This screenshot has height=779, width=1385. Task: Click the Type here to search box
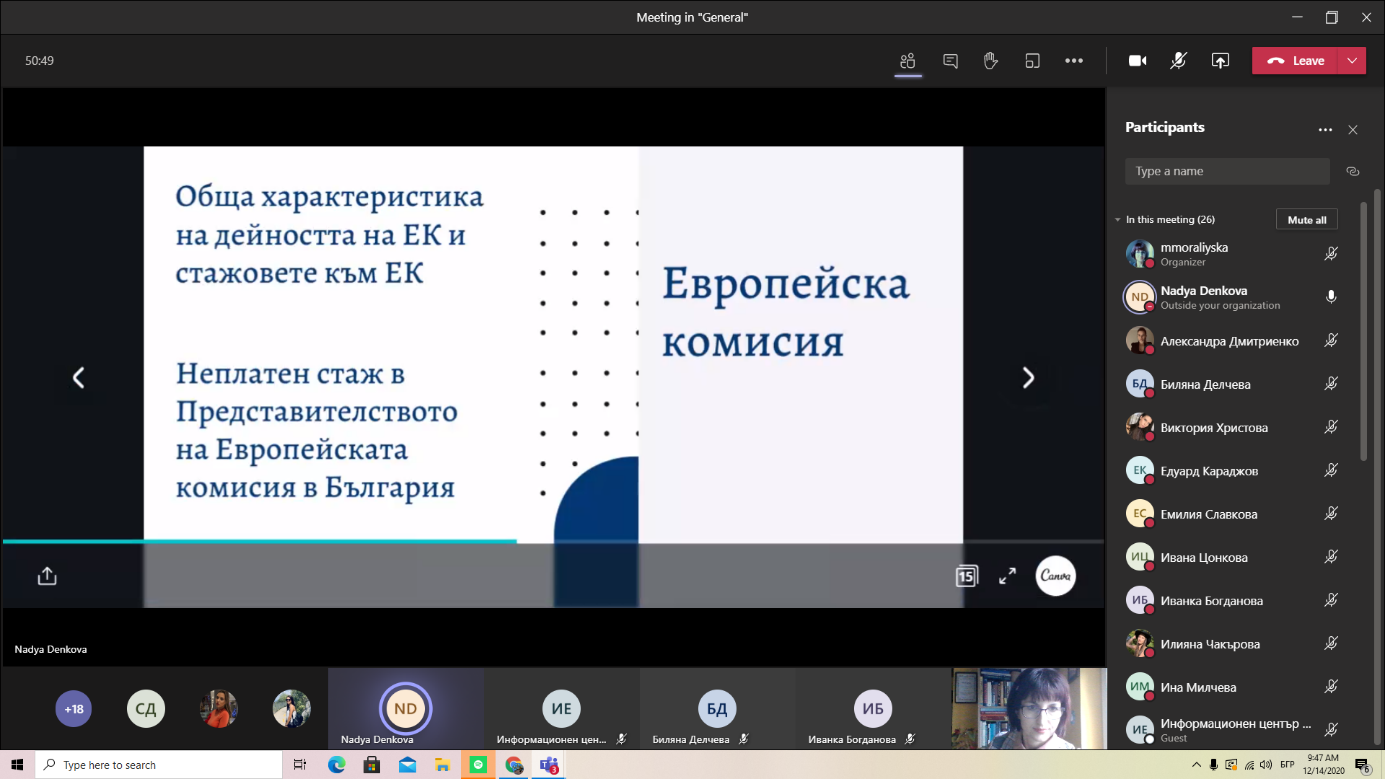(x=159, y=765)
